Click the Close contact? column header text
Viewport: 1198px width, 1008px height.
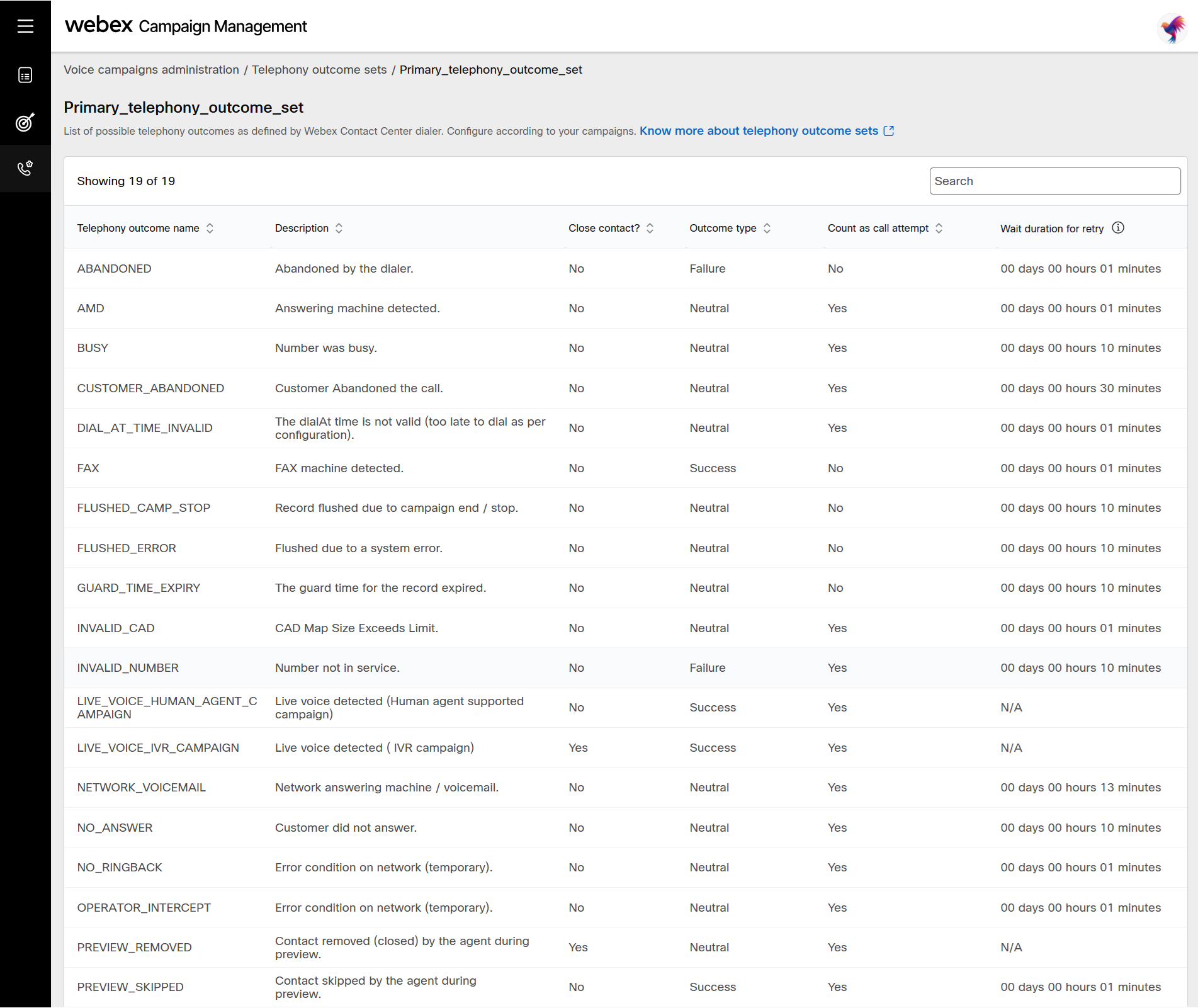(604, 229)
